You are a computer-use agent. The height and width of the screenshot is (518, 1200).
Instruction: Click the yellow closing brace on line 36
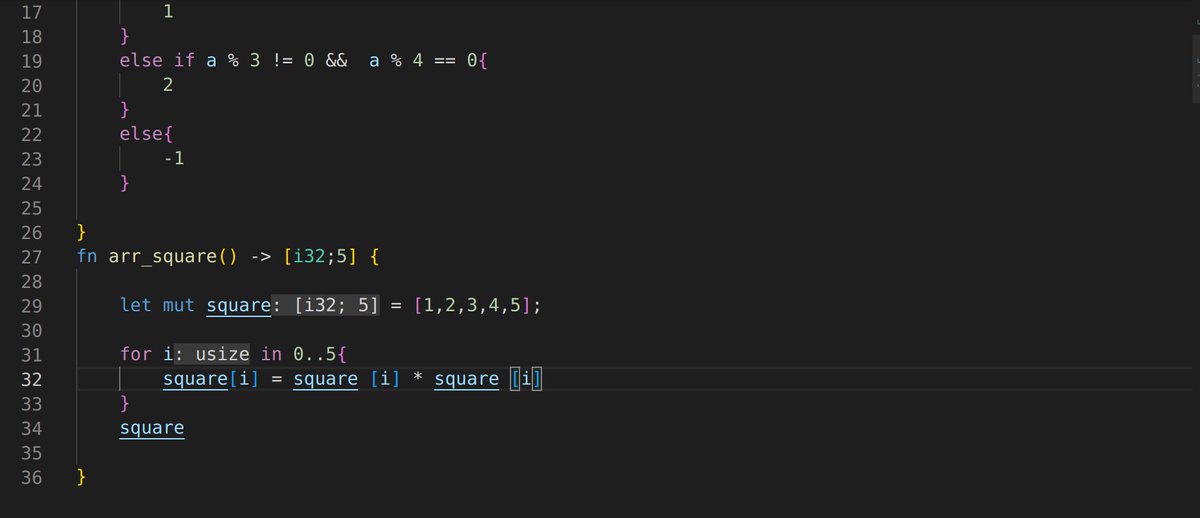[x=82, y=478]
